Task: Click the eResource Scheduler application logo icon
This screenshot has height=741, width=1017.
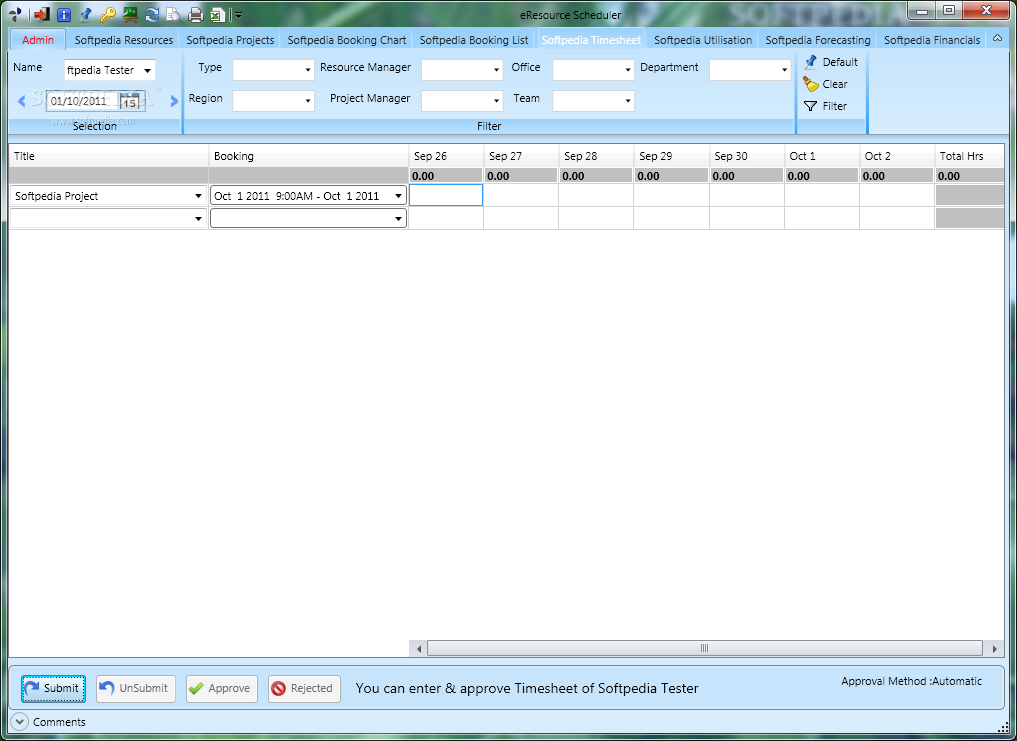Action: 15,14
